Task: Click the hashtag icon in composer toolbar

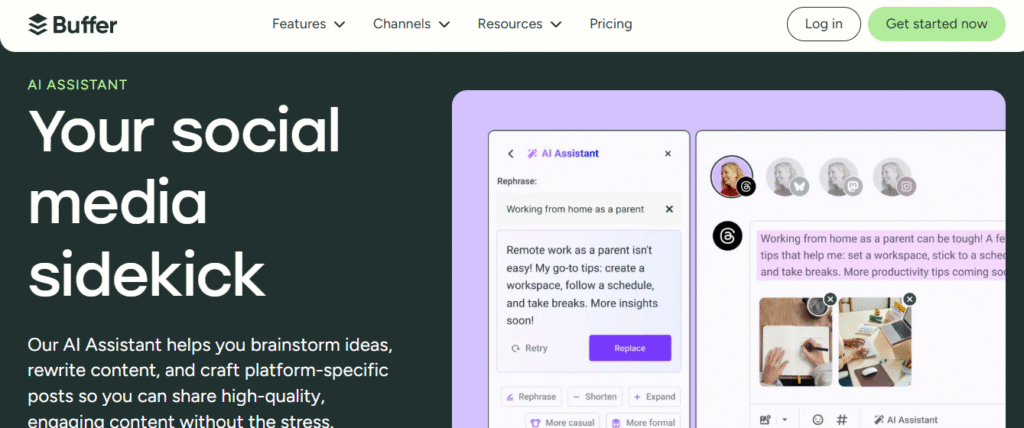Action: pos(842,420)
